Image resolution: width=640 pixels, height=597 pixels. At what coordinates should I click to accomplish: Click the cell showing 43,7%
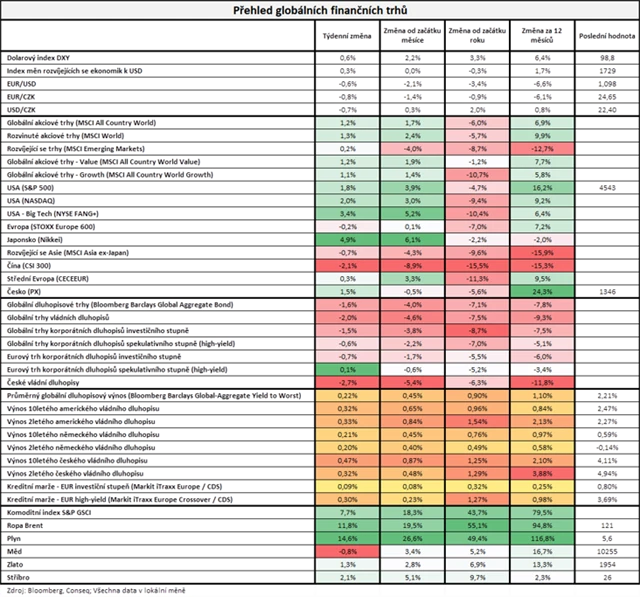tap(478, 511)
